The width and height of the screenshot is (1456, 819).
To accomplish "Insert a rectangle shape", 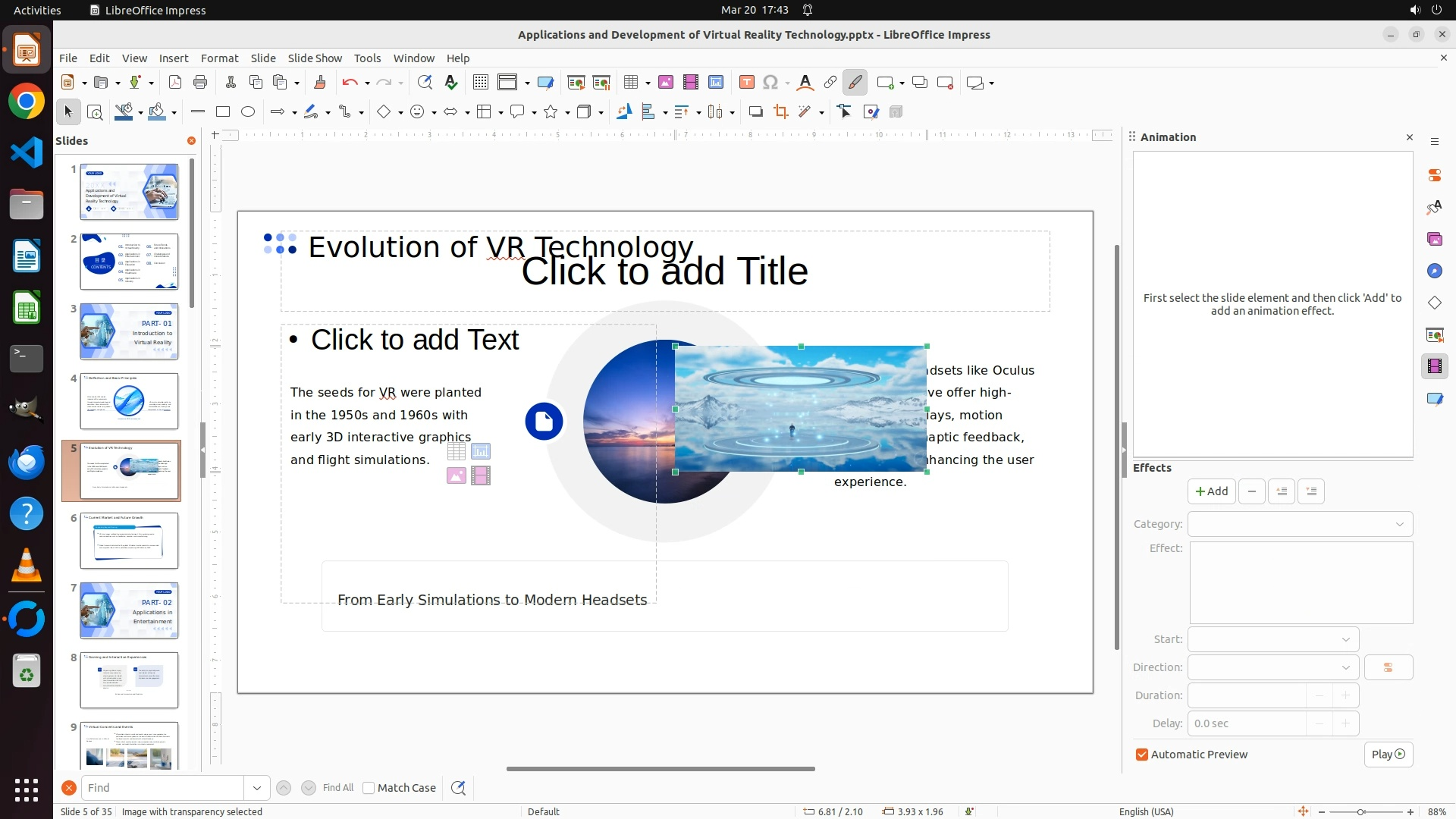I will pyautogui.click(x=223, y=112).
